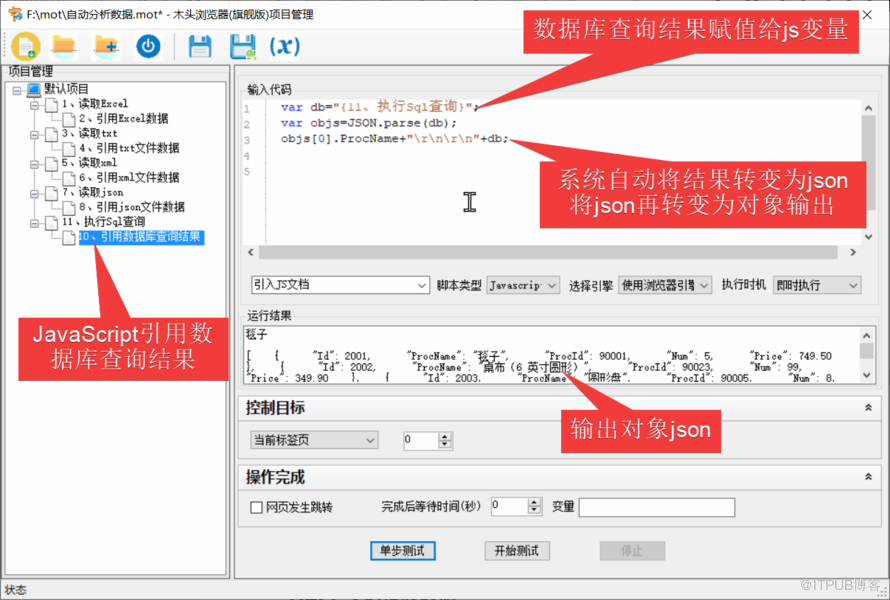Click page icon of 8、引用json文件数据
890x600 pixels.
click(69, 208)
